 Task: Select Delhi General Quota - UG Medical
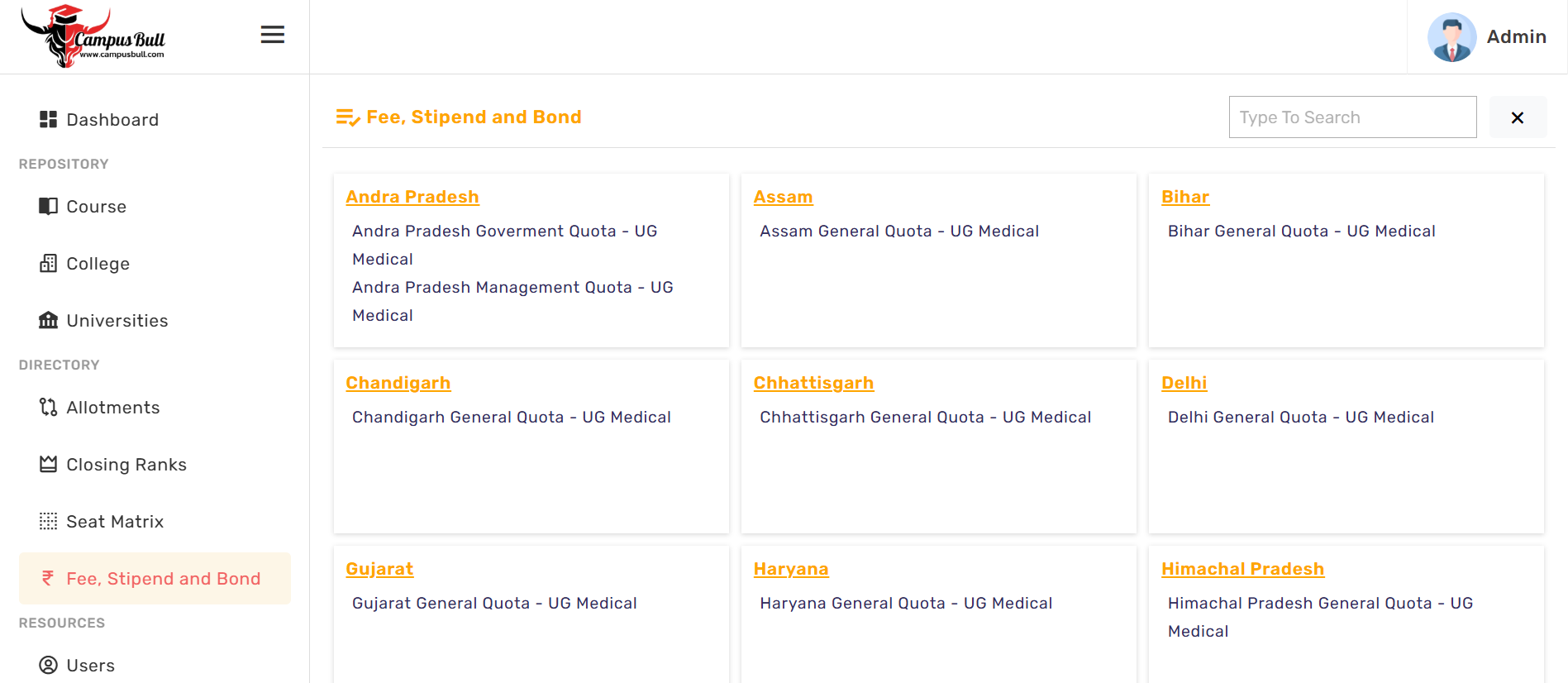tap(1300, 417)
